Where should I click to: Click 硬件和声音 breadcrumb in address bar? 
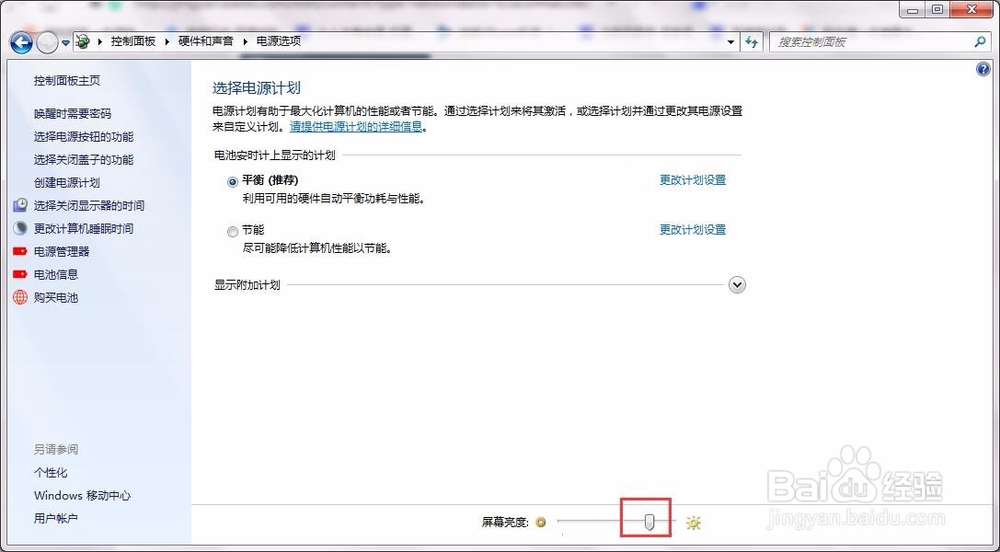[x=206, y=41]
